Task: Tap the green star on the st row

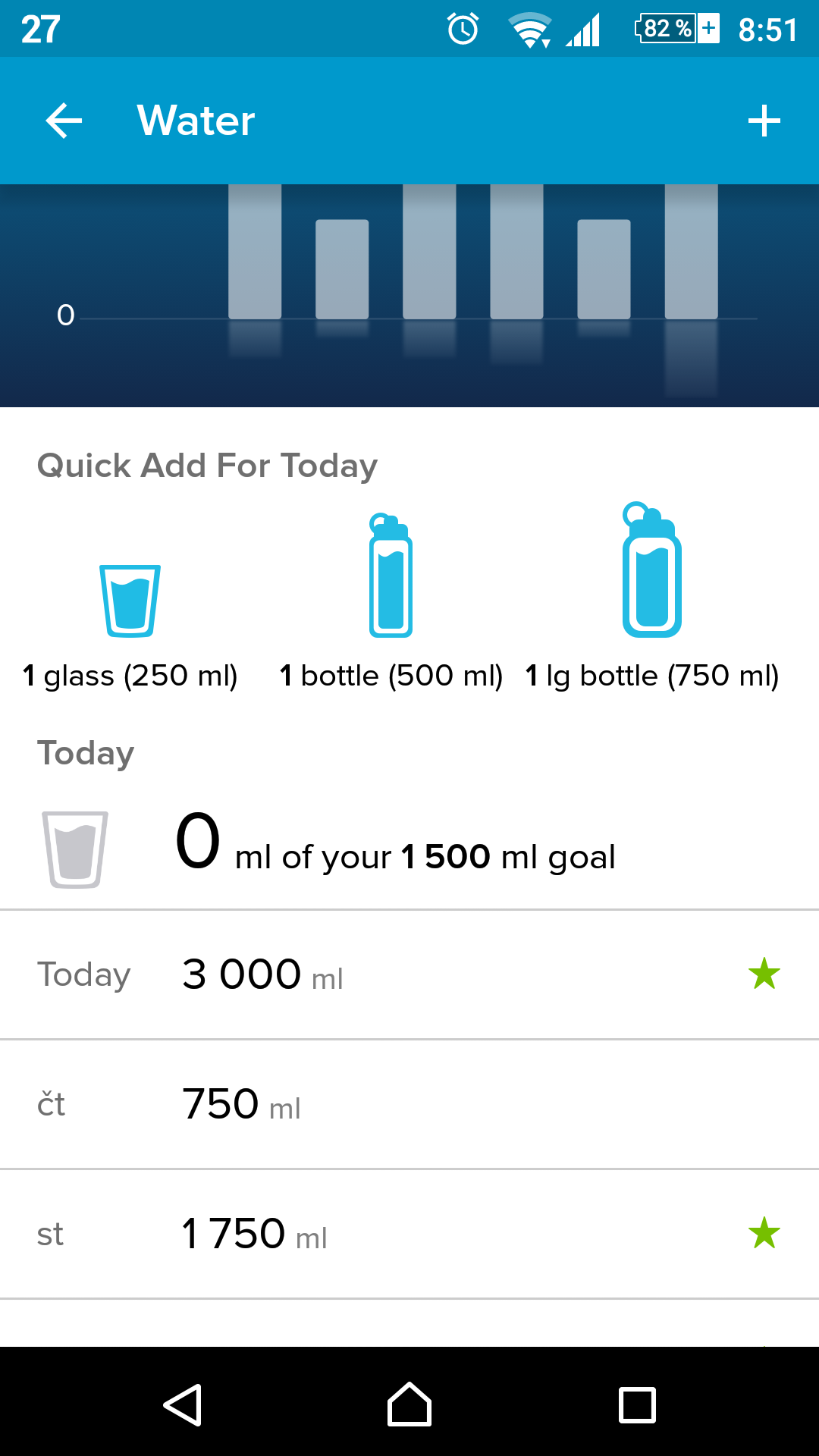Action: click(764, 1233)
